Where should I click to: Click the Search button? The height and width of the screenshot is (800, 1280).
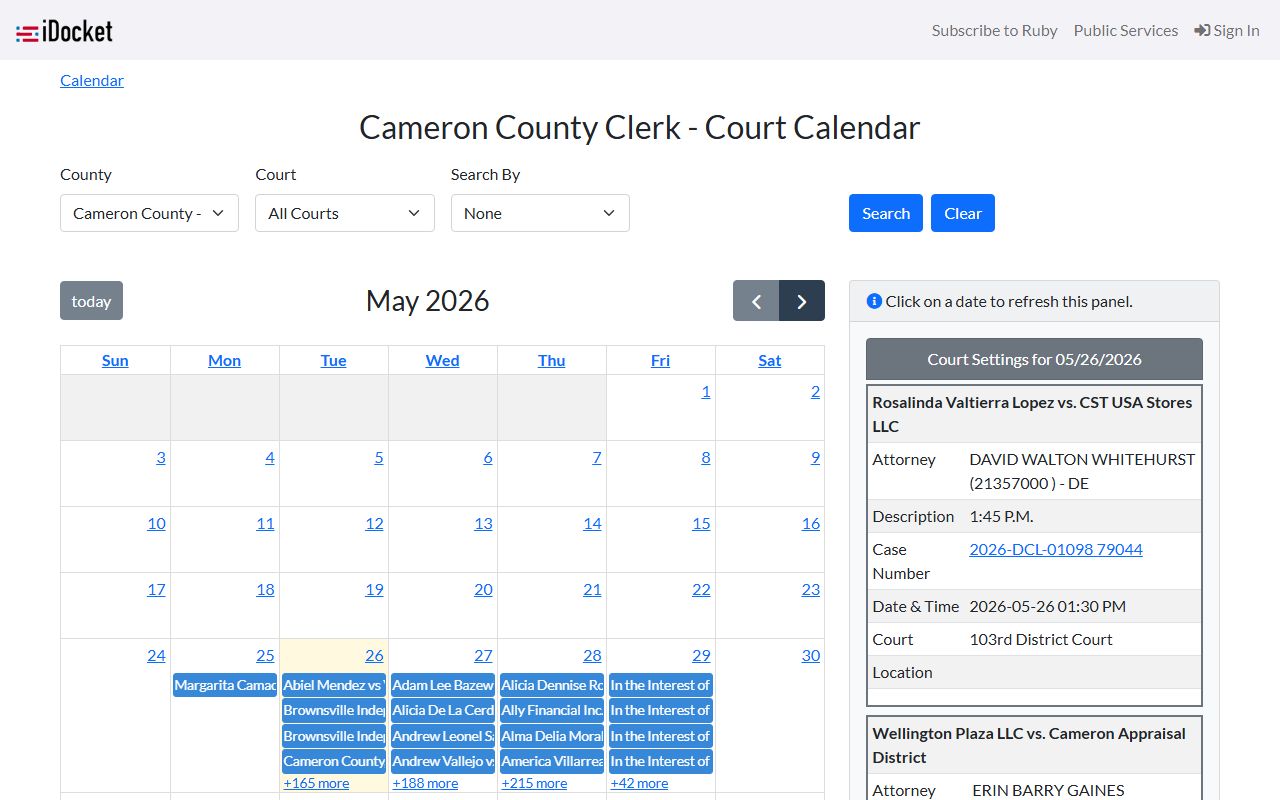[x=886, y=213]
